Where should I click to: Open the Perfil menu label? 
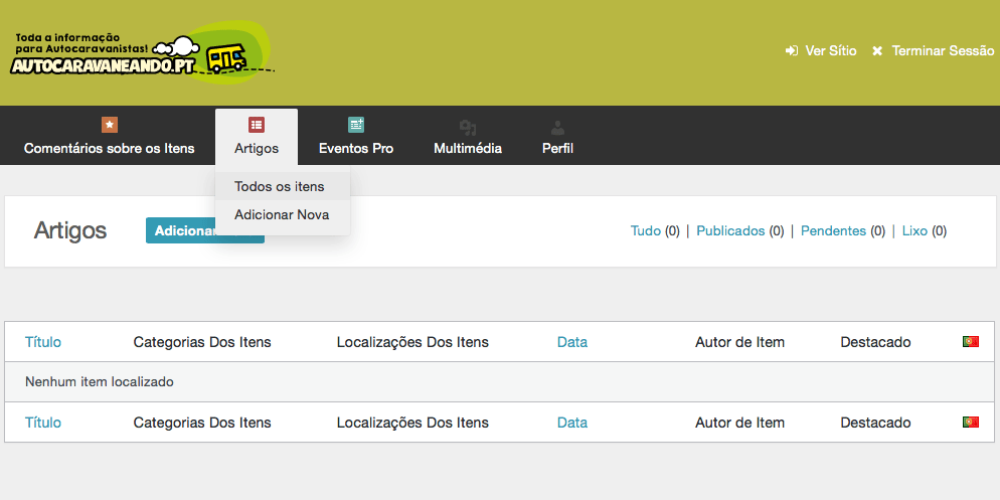tap(558, 148)
